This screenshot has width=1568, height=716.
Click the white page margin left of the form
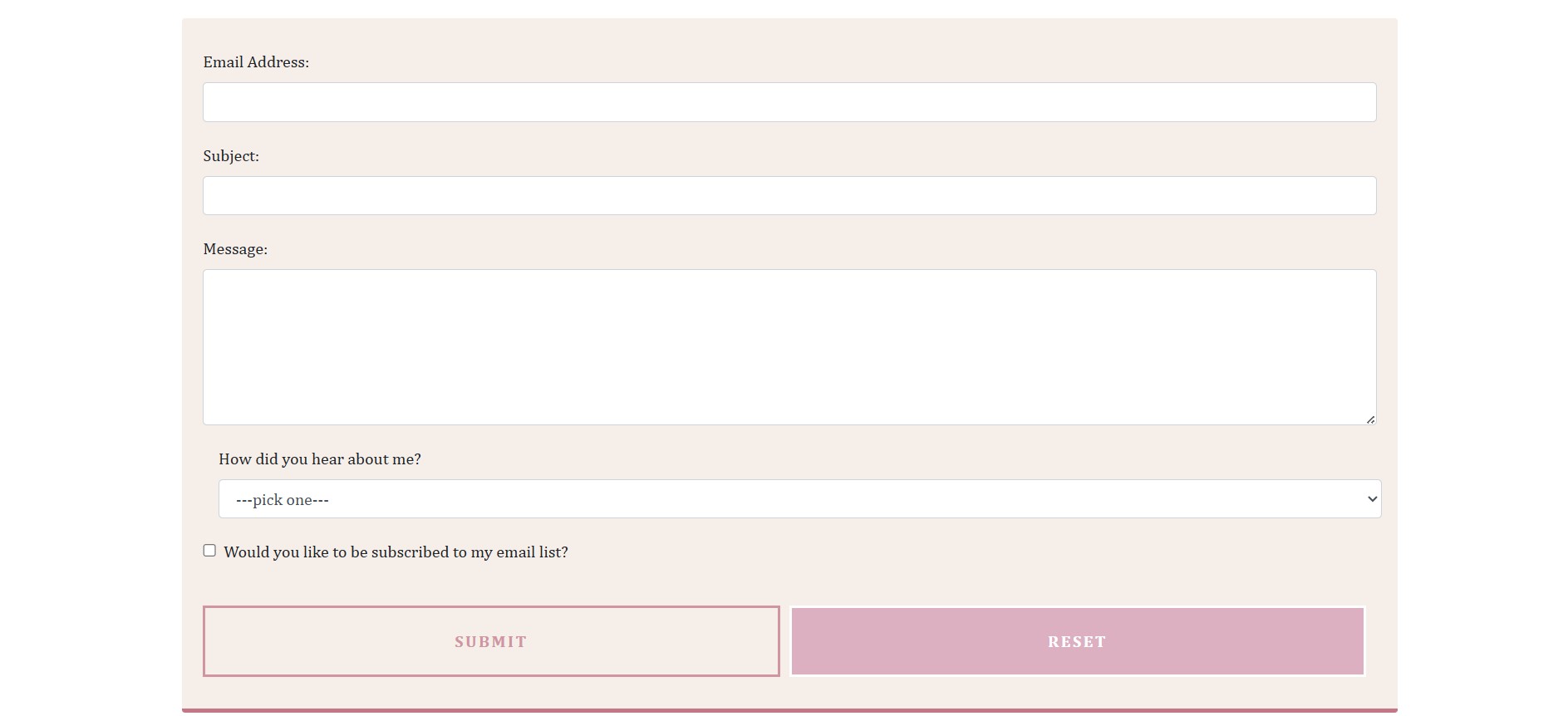click(91, 357)
